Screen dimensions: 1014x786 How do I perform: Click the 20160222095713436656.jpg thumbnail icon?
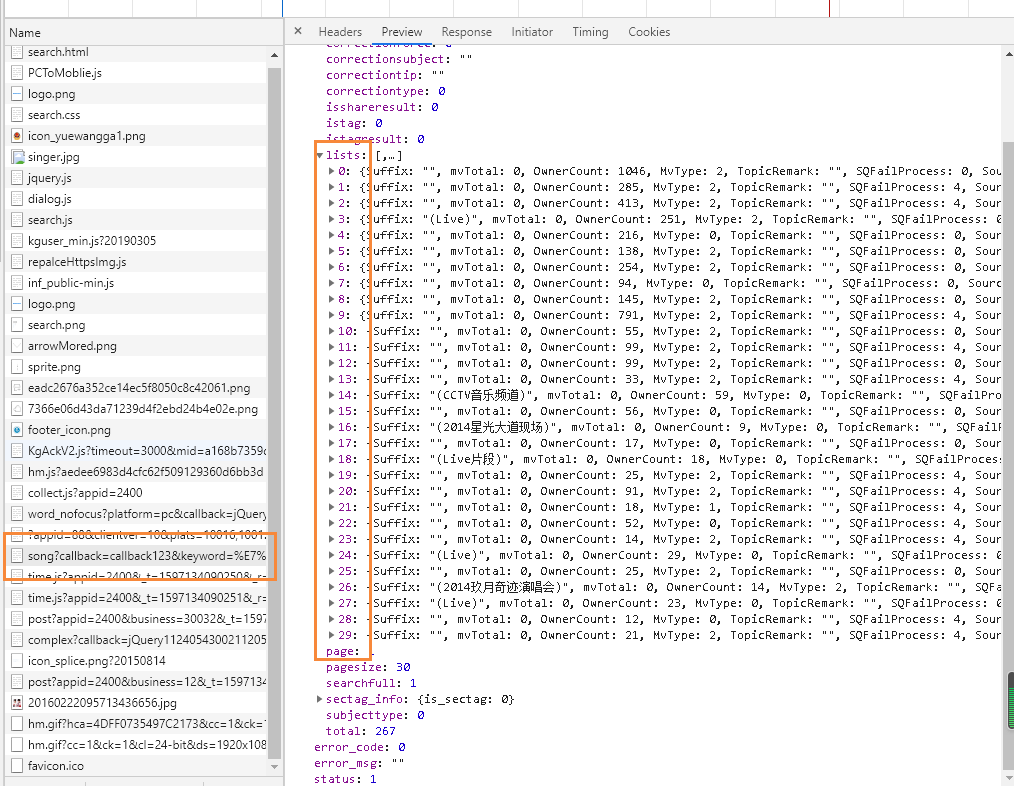tap(17, 703)
